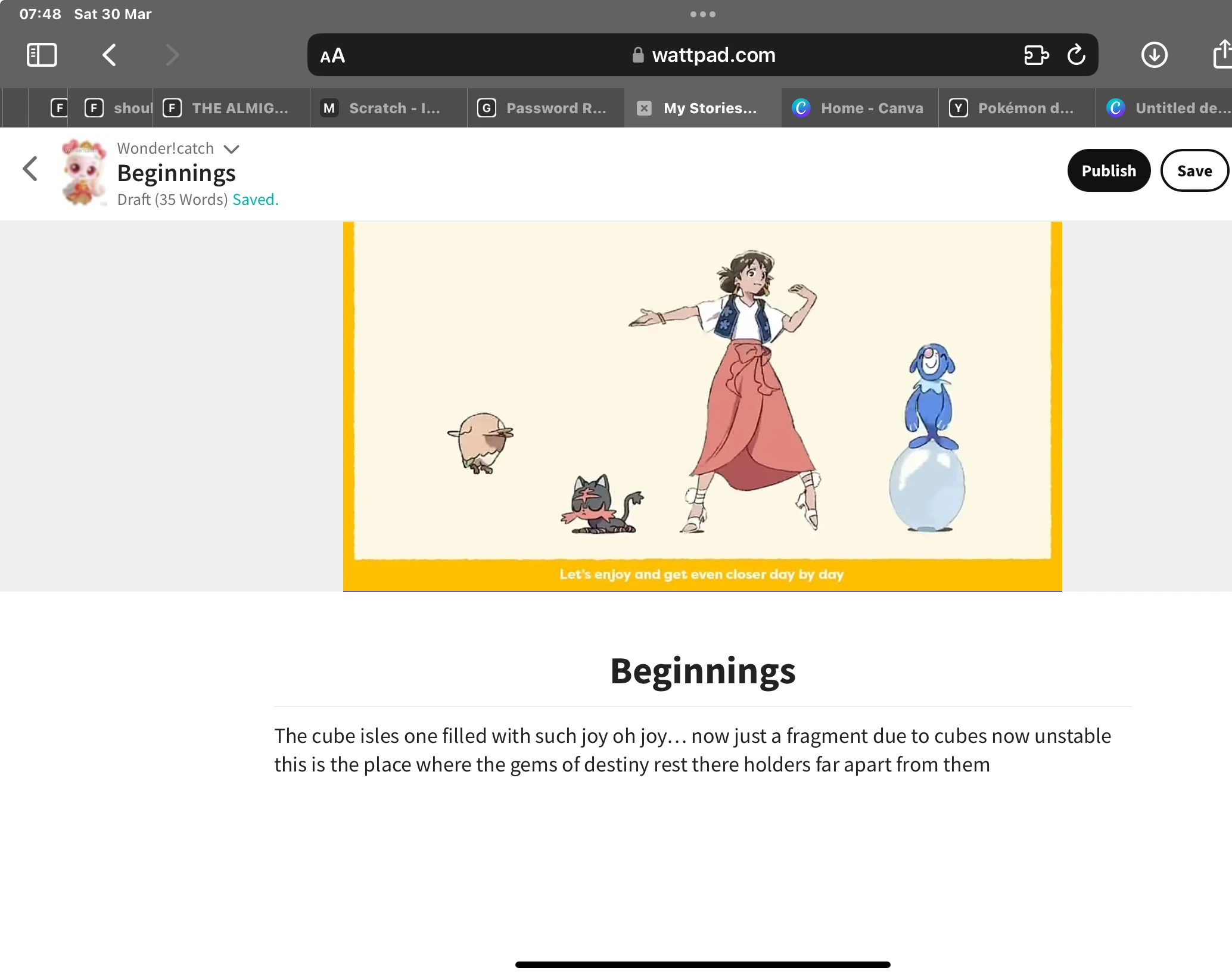Viewport: 1232px width, 977px height.
Task: Tap the AA reader options icon
Action: click(332, 55)
